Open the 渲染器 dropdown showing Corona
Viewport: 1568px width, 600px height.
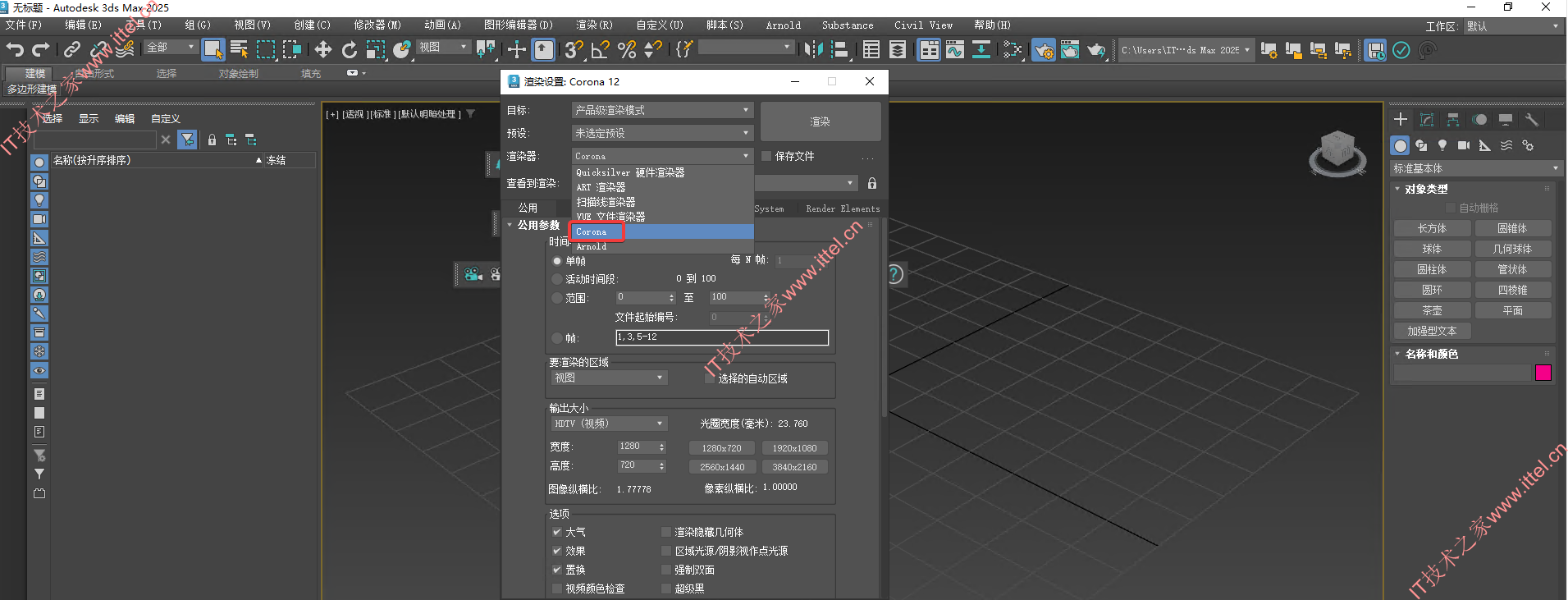point(662,156)
